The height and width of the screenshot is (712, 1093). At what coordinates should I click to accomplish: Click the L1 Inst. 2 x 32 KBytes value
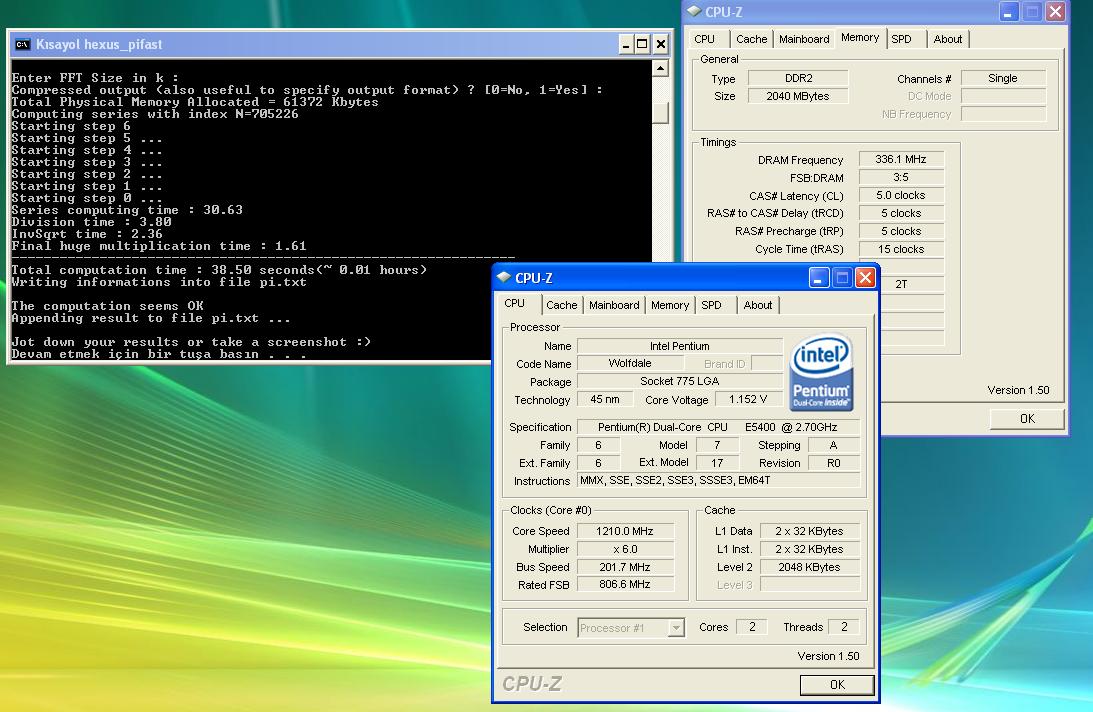point(809,550)
